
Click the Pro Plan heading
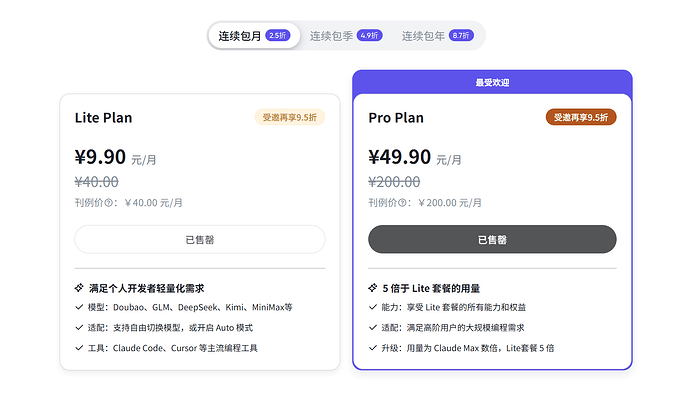(396, 118)
